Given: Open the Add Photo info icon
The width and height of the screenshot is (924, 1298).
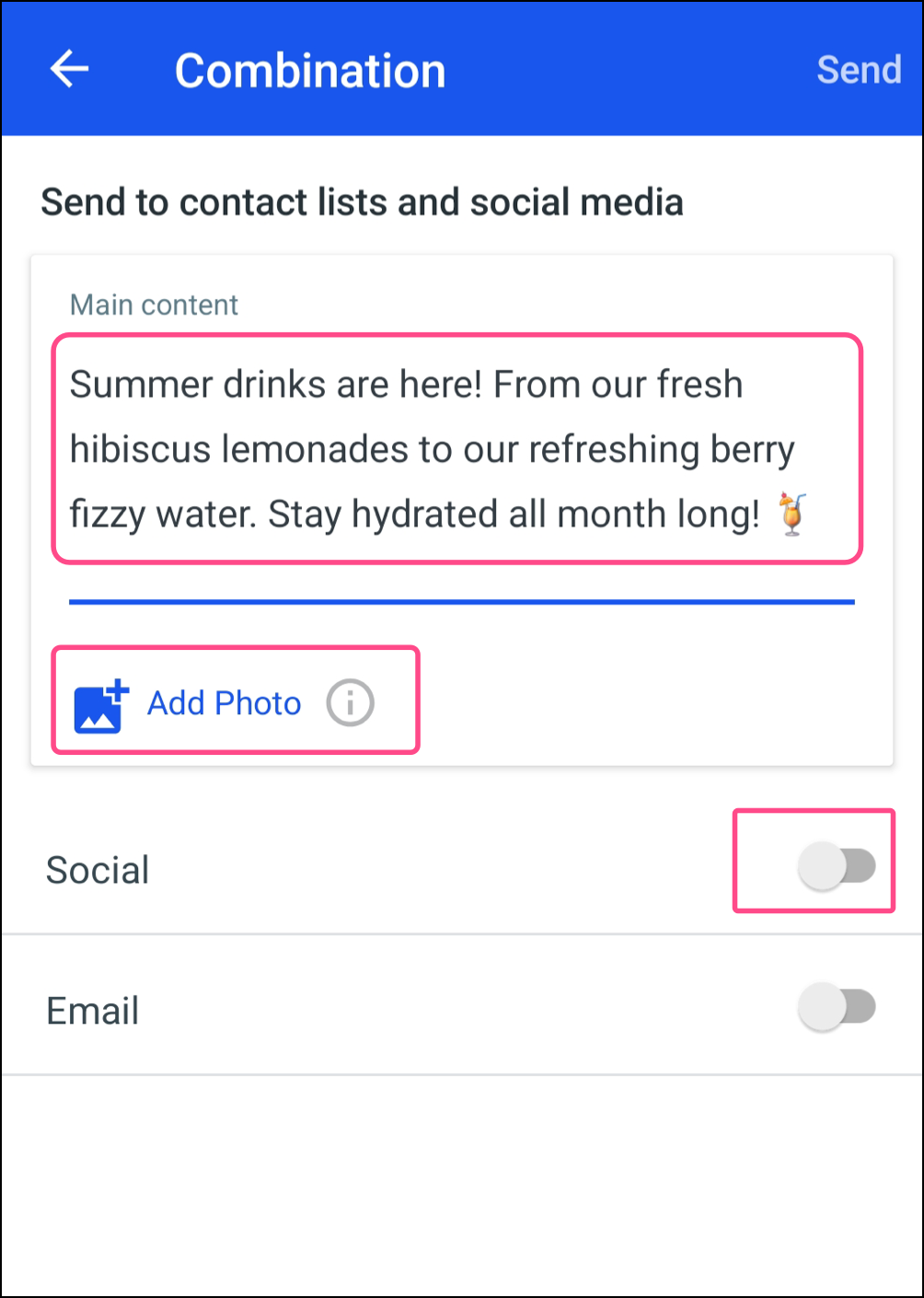Looking at the screenshot, I should [x=350, y=703].
